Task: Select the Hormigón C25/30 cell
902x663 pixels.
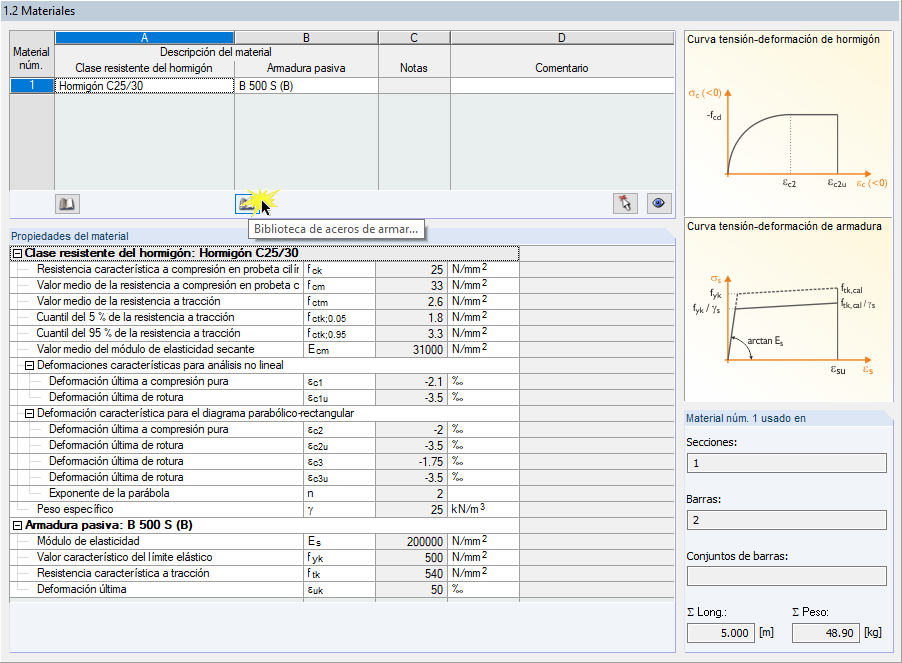Action: click(x=144, y=86)
